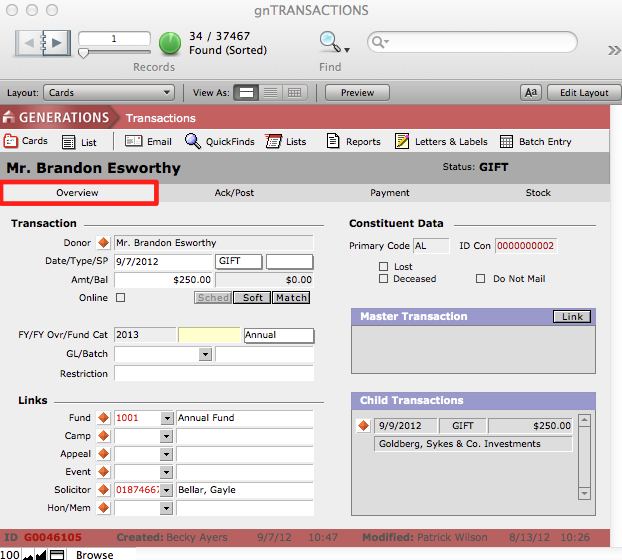Open the Fund code dropdown arrow

(167, 418)
